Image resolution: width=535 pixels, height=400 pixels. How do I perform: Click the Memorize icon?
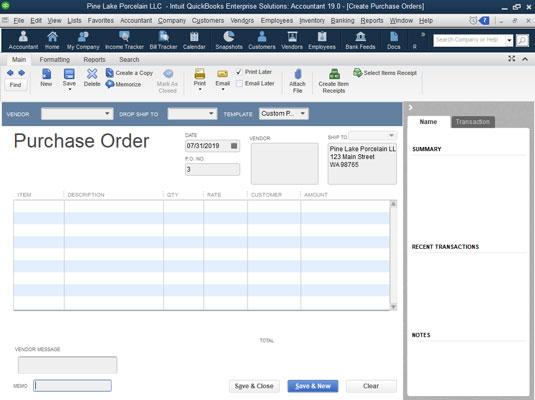pos(110,84)
